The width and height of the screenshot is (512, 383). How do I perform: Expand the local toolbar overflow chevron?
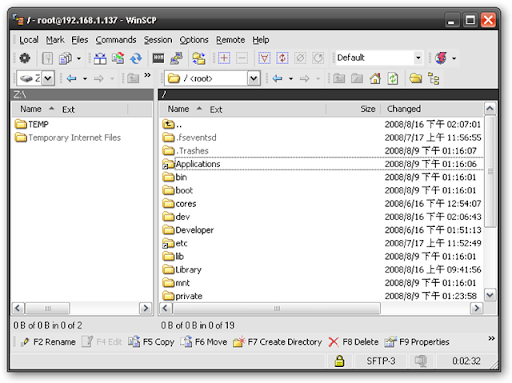click(x=147, y=75)
